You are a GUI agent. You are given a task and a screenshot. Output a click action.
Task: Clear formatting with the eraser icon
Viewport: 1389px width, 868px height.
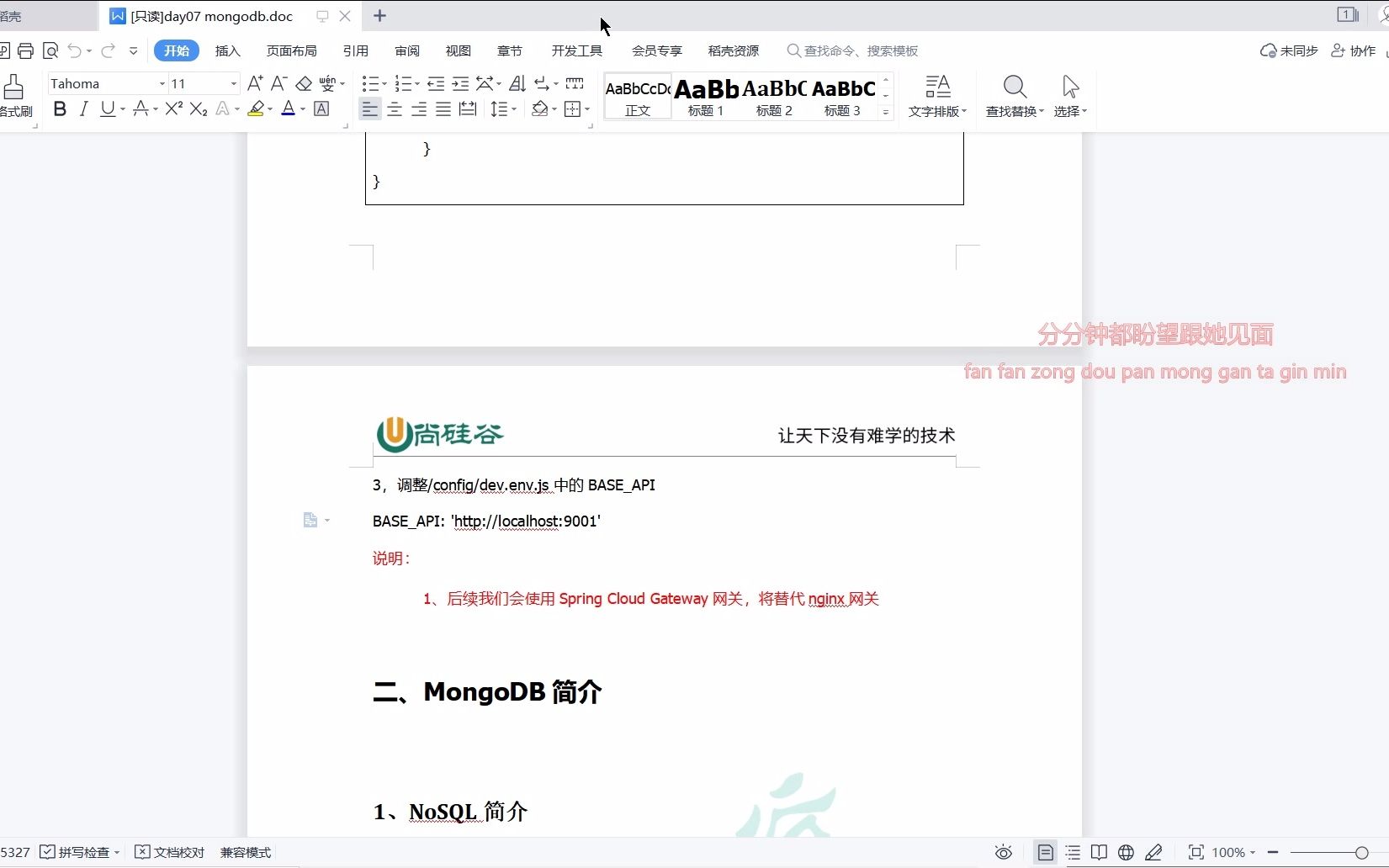pos(304,83)
